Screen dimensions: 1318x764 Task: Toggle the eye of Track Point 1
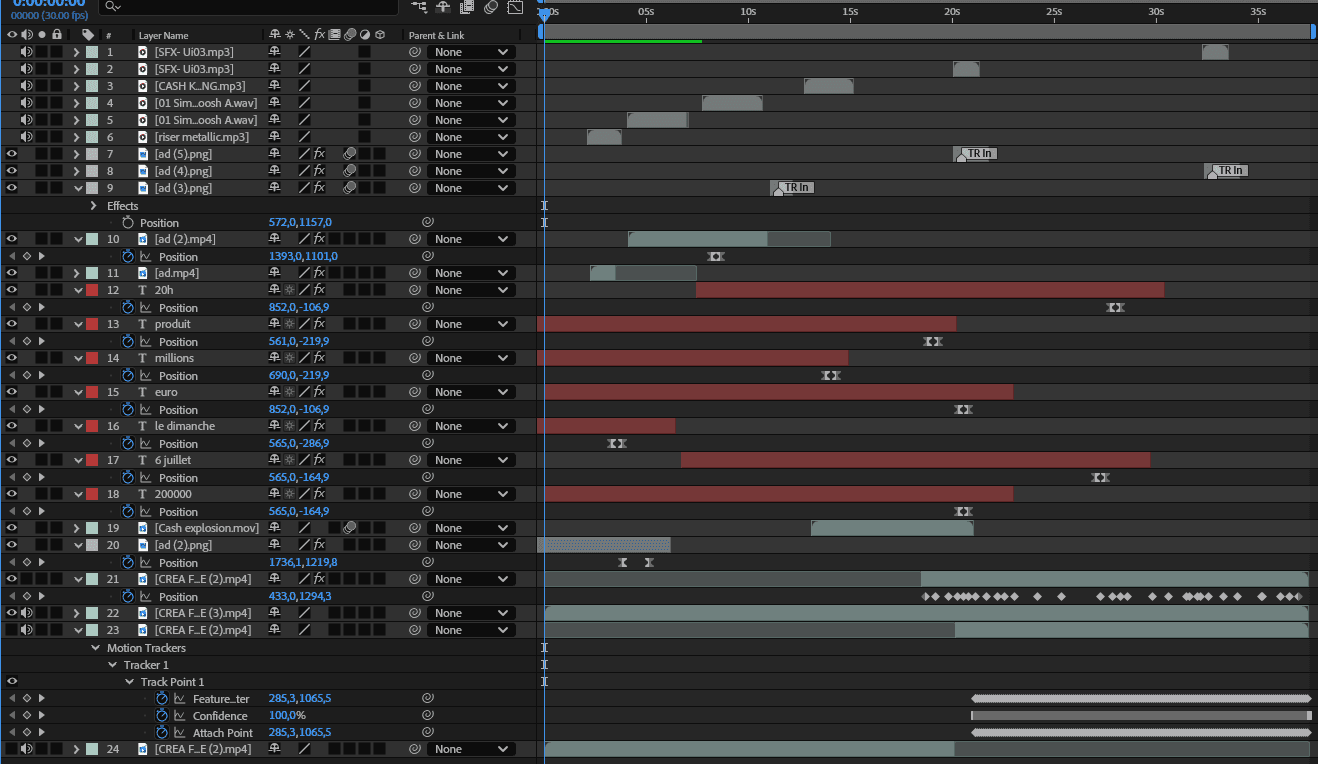click(12, 681)
